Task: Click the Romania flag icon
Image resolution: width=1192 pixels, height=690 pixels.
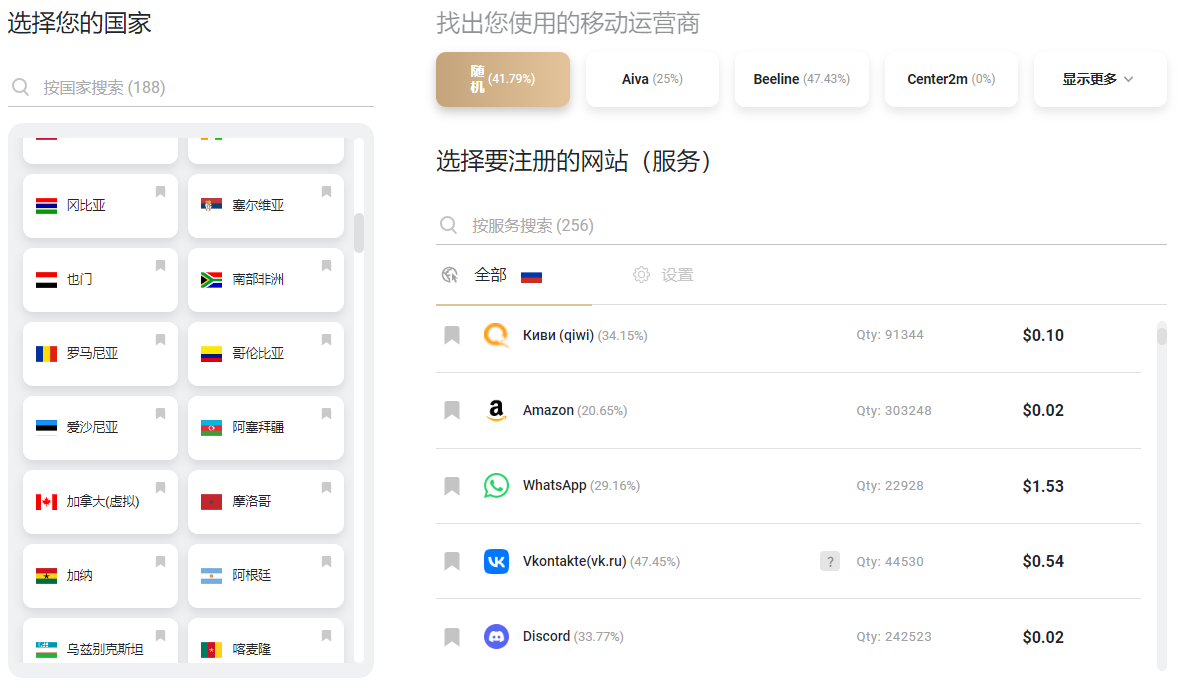Action: click(x=46, y=354)
